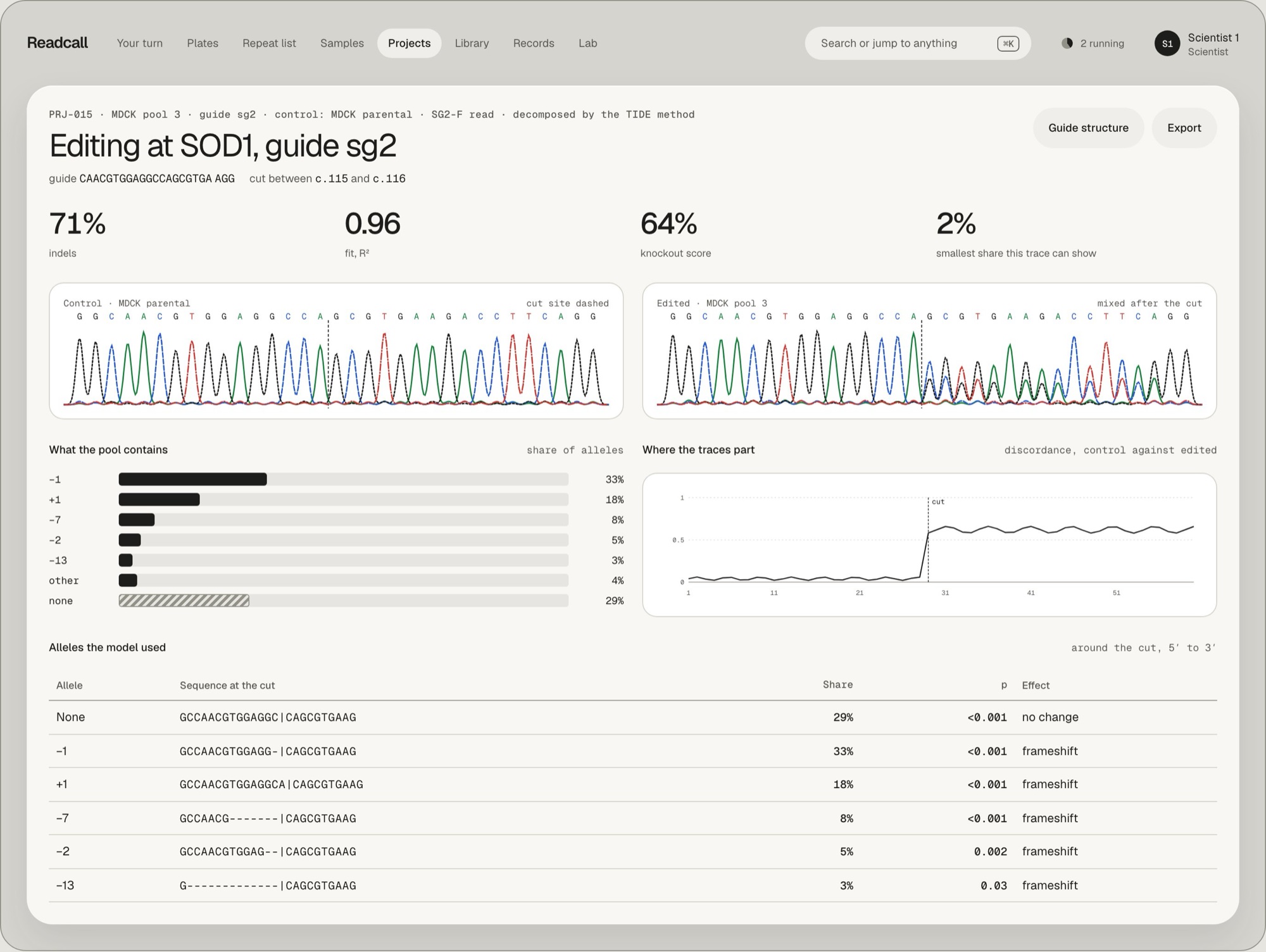The image size is (1266, 952).
Task: Click the 64% knockout score value
Action: [668, 223]
